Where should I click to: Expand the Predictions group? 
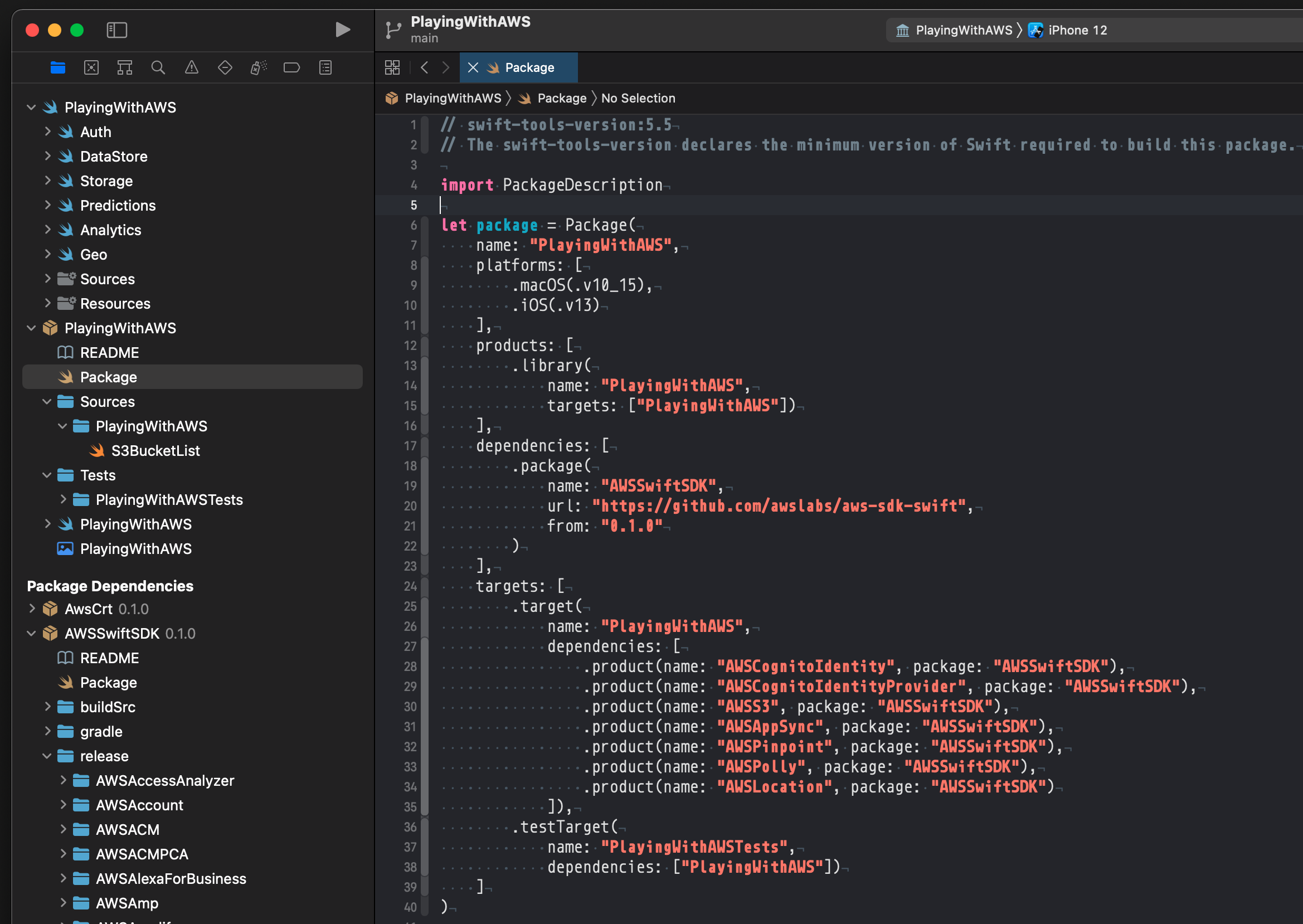[x=48, y=206]
